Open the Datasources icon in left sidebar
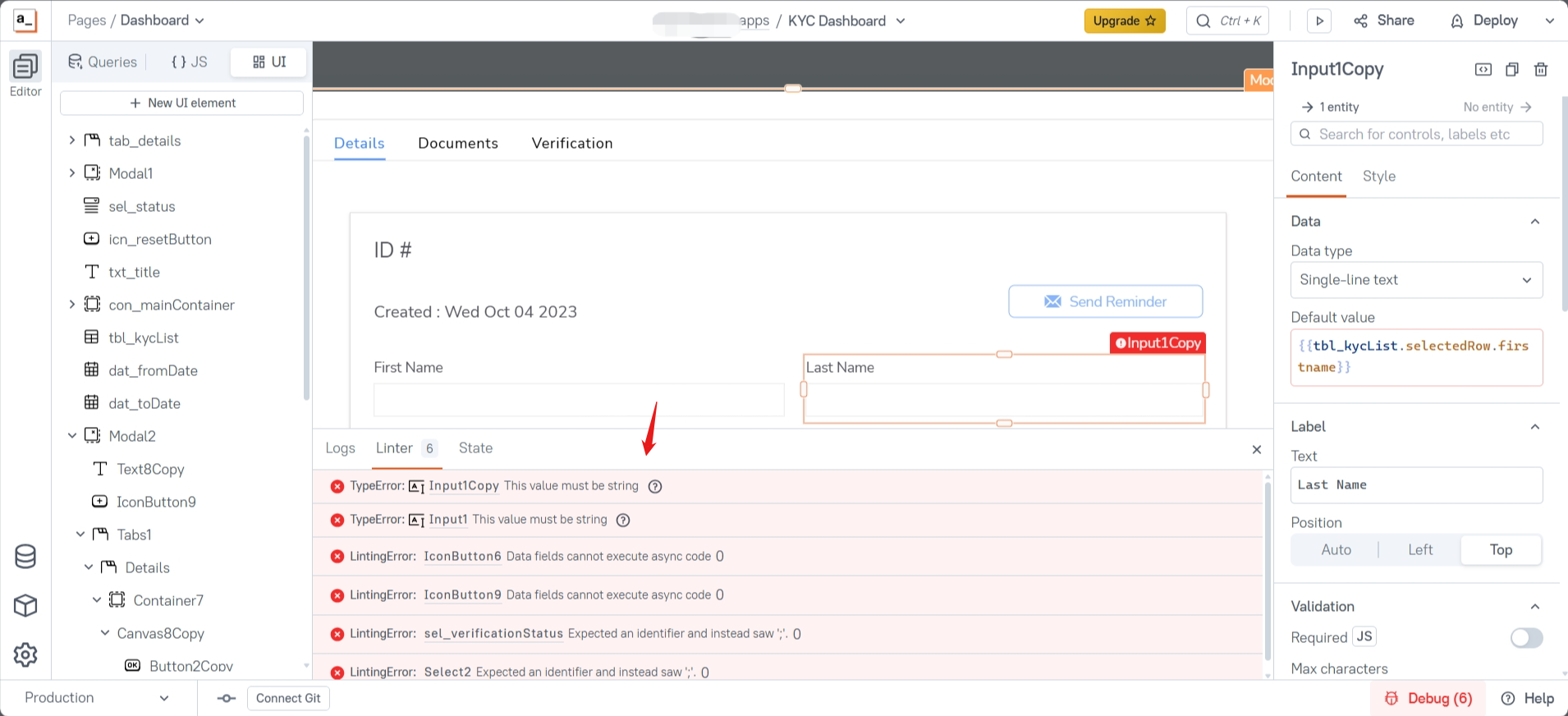The width and height of the screenshot is (1568, 716). 25,557
